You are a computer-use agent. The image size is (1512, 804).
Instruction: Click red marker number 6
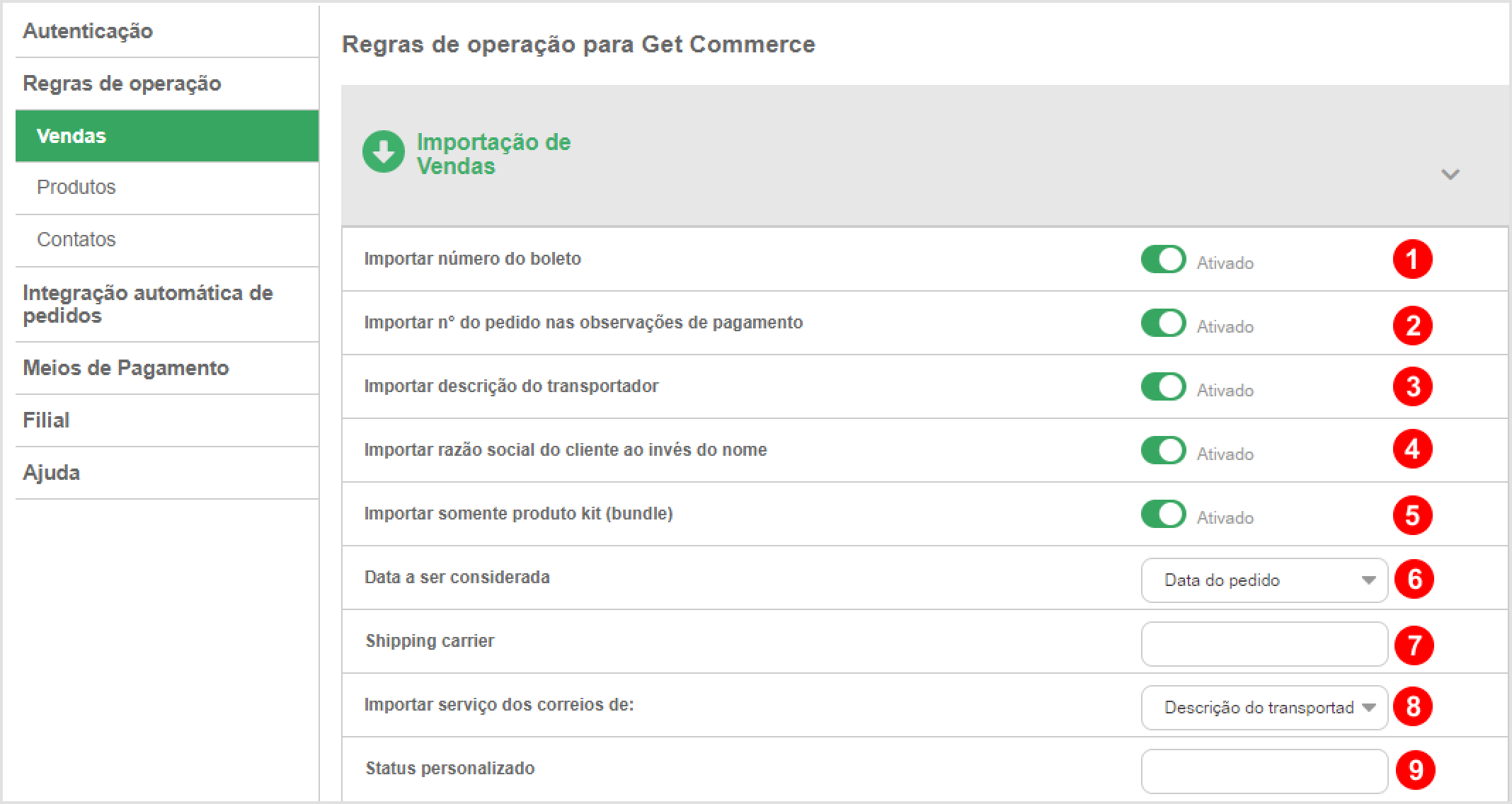pyautogui.click(x=1414, y=579)
